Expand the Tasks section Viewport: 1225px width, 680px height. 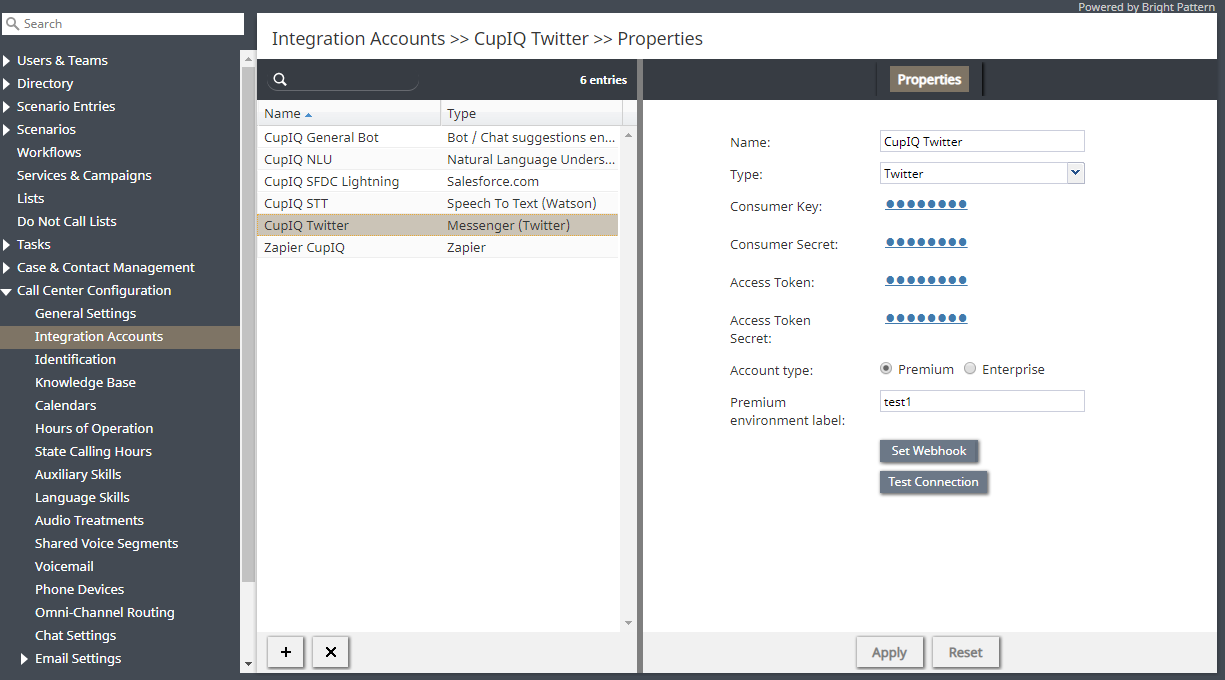(x=7, y=244)
